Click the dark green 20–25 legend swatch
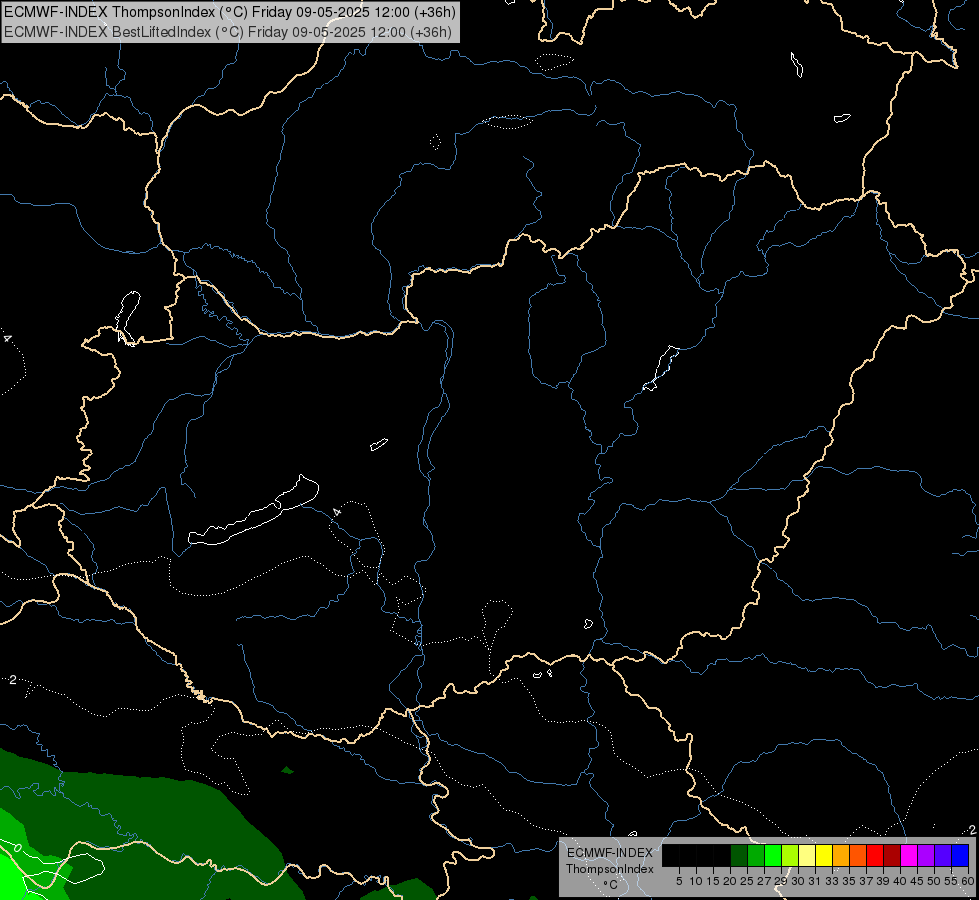This screenshot has width=979, height=900. (739, 856)
